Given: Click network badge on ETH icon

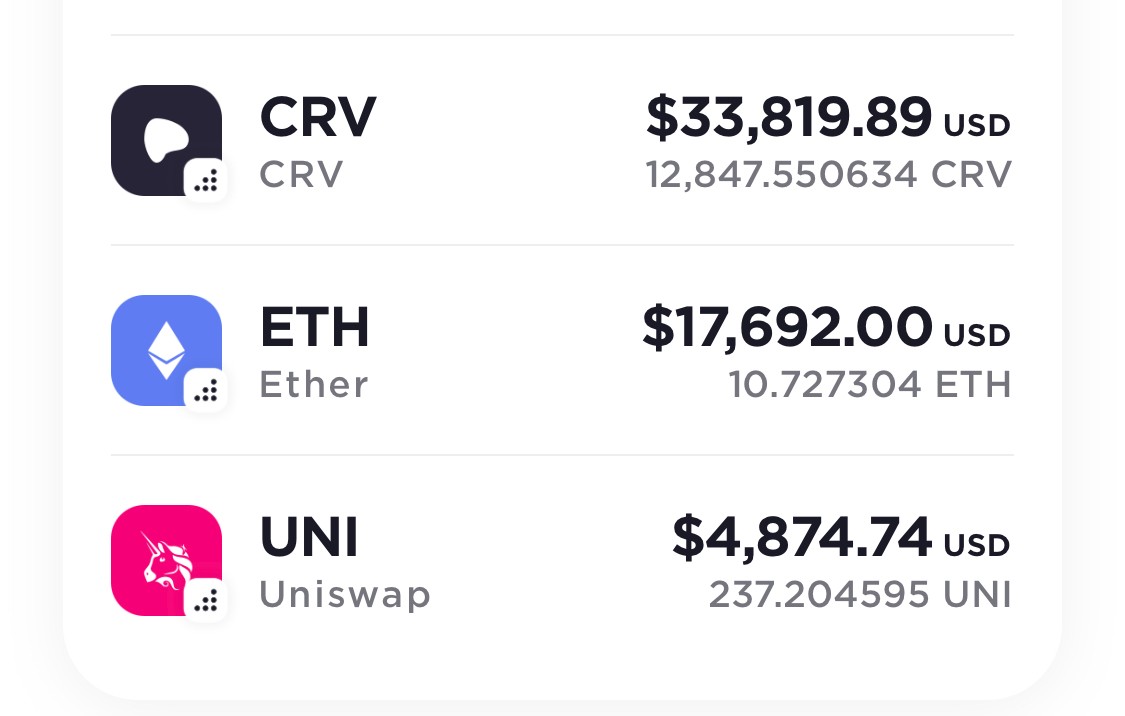Looking at the screenshot, I should click(x=206, y=390).
